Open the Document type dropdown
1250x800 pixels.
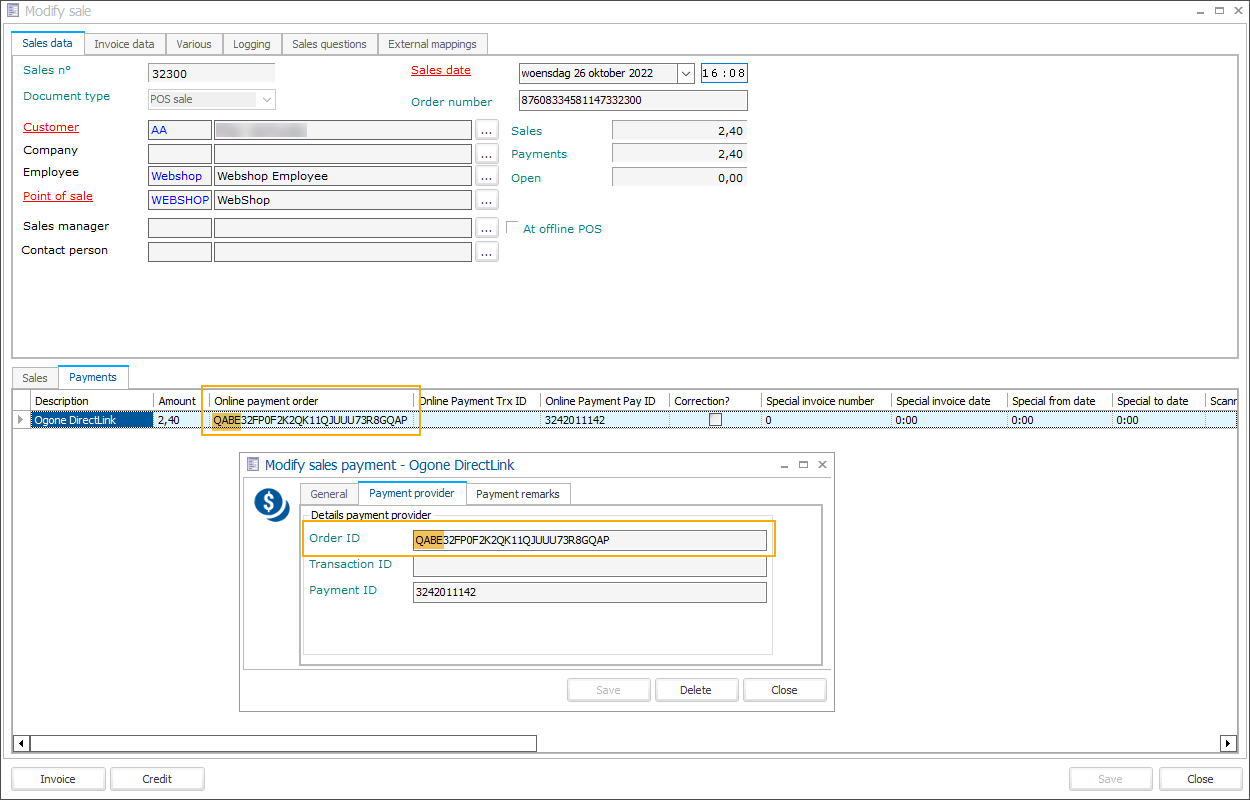point(266,99)
